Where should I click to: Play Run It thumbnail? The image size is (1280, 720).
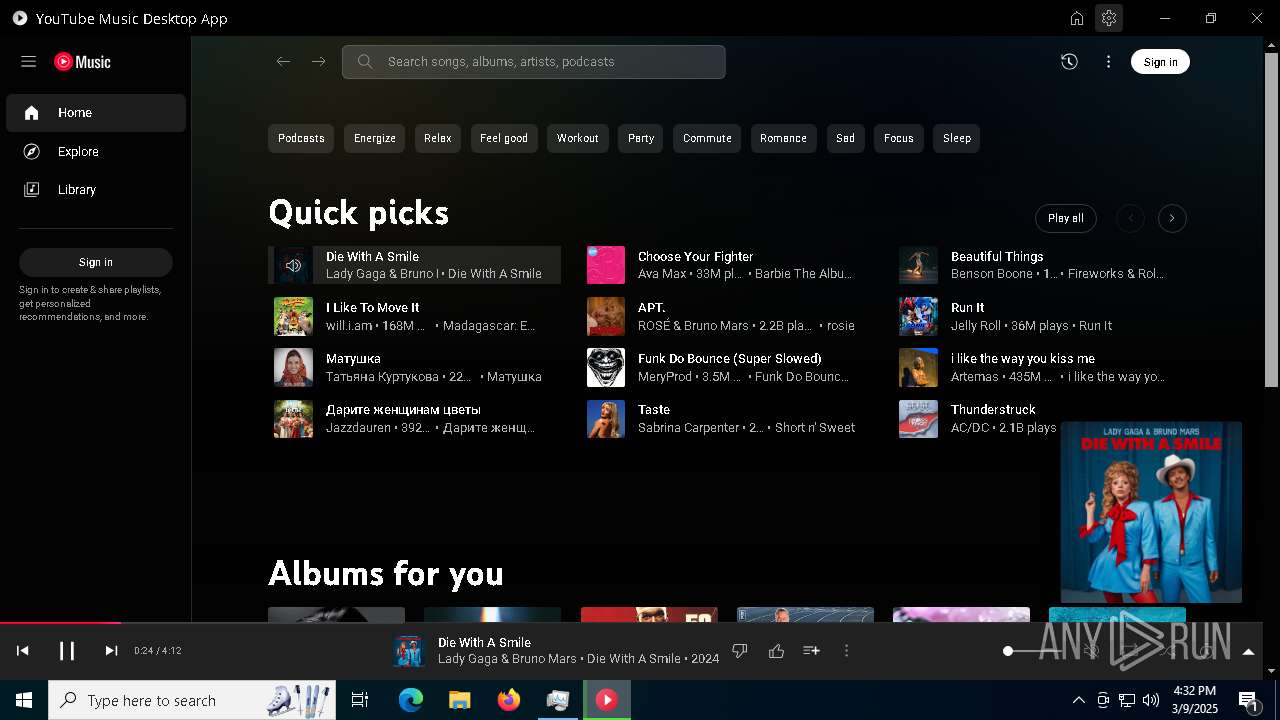[918, 316]
